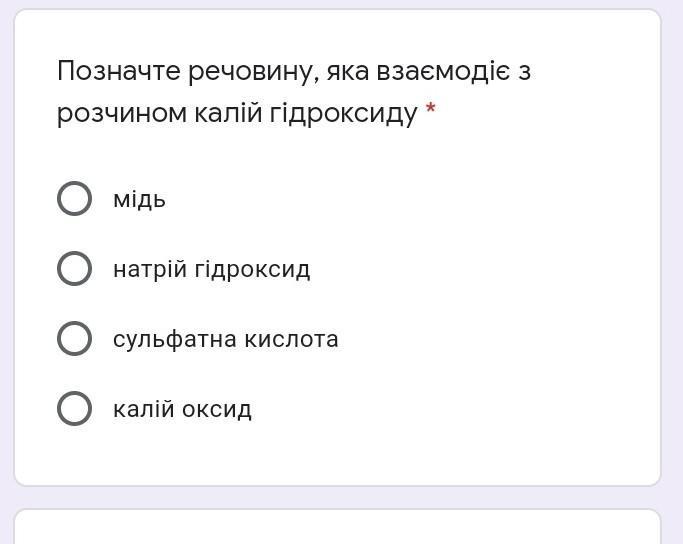Click the калій оксид label text
This screenshot has width=683, height=544.
[x=182, y=409]
